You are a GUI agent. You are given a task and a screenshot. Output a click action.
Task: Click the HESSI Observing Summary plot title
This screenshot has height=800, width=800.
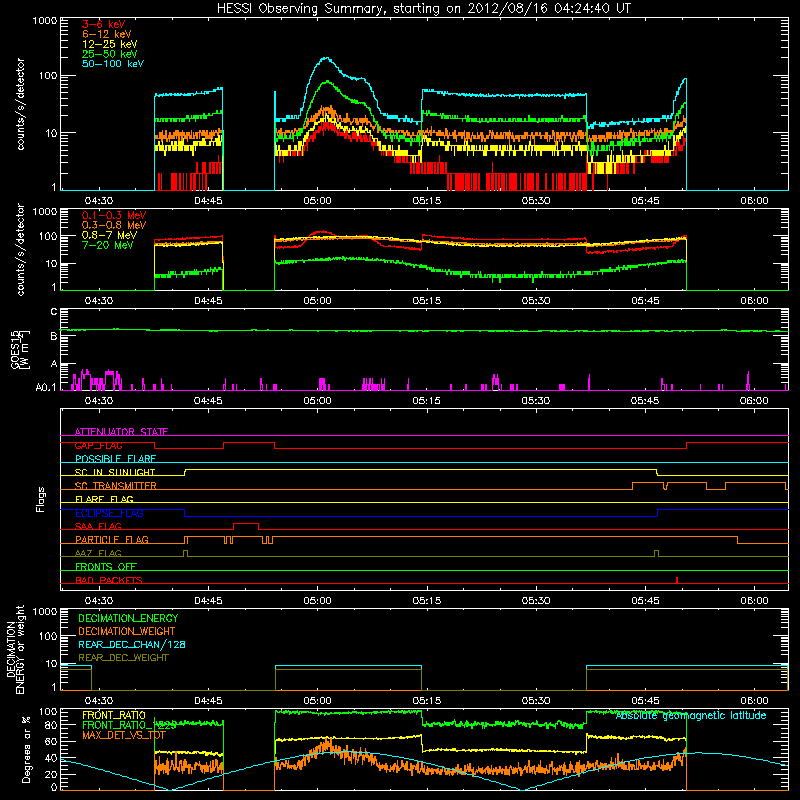(423, 9)
